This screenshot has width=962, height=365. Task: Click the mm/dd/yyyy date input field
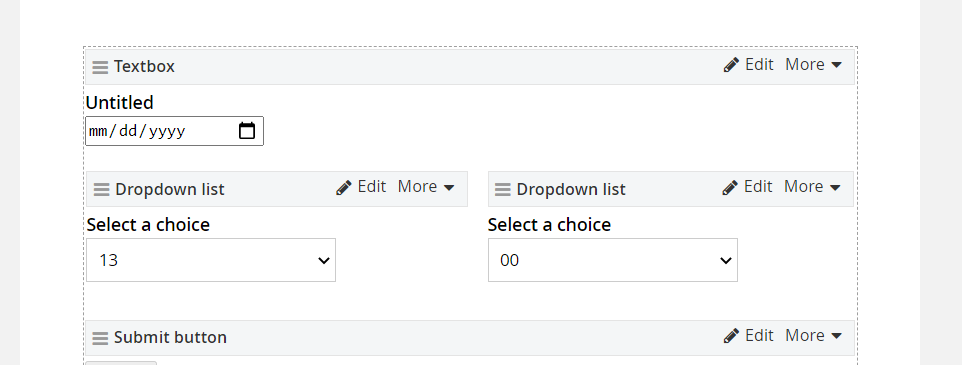click(174, 131)
